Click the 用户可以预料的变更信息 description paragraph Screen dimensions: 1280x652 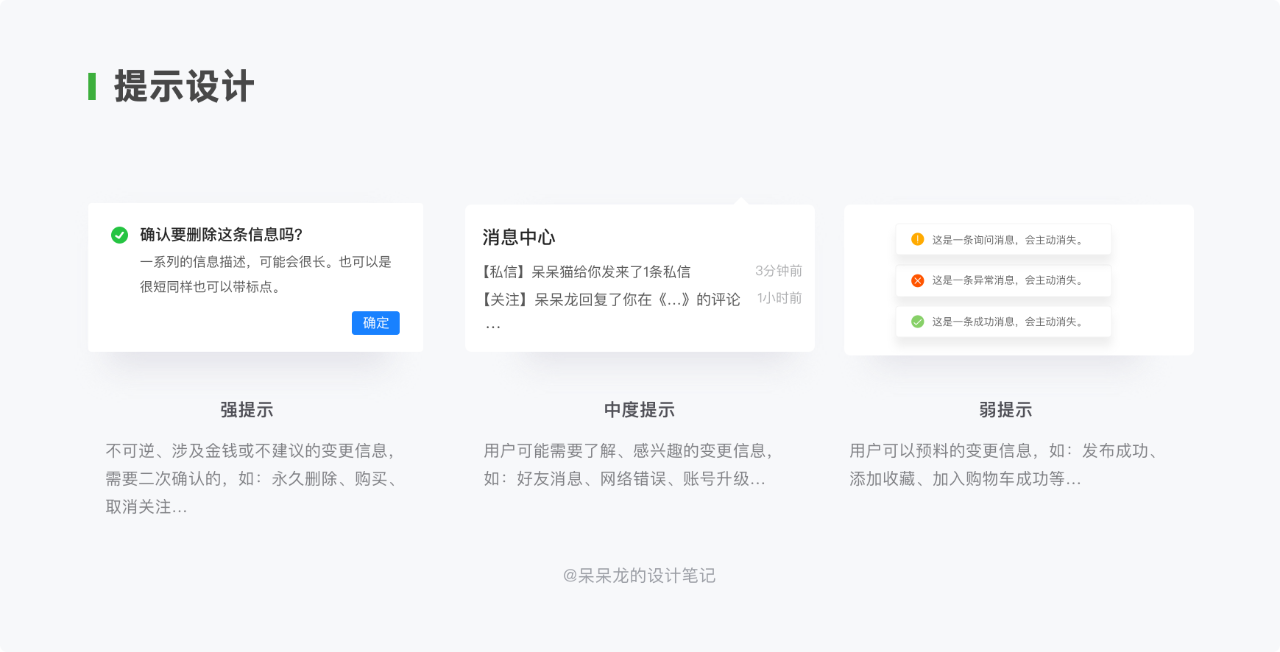(1004, 465)
